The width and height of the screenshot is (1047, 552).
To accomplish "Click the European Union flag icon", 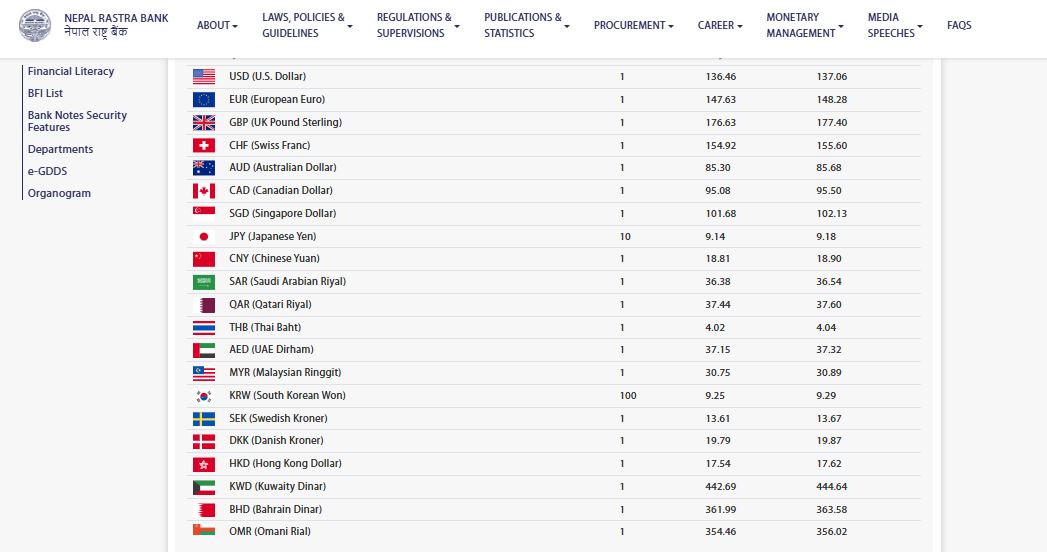I will 204,99.
